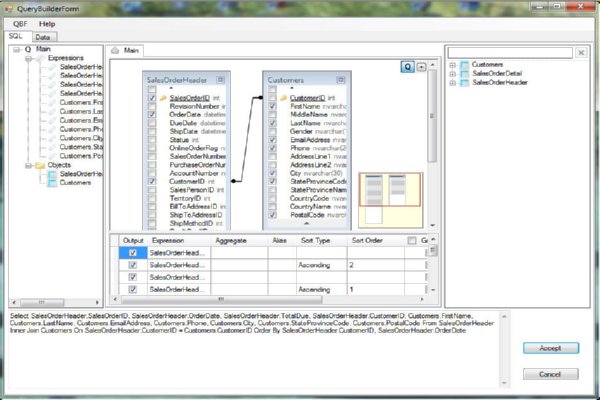Uncheck the PostalCode field checkbox

[272, 215]
